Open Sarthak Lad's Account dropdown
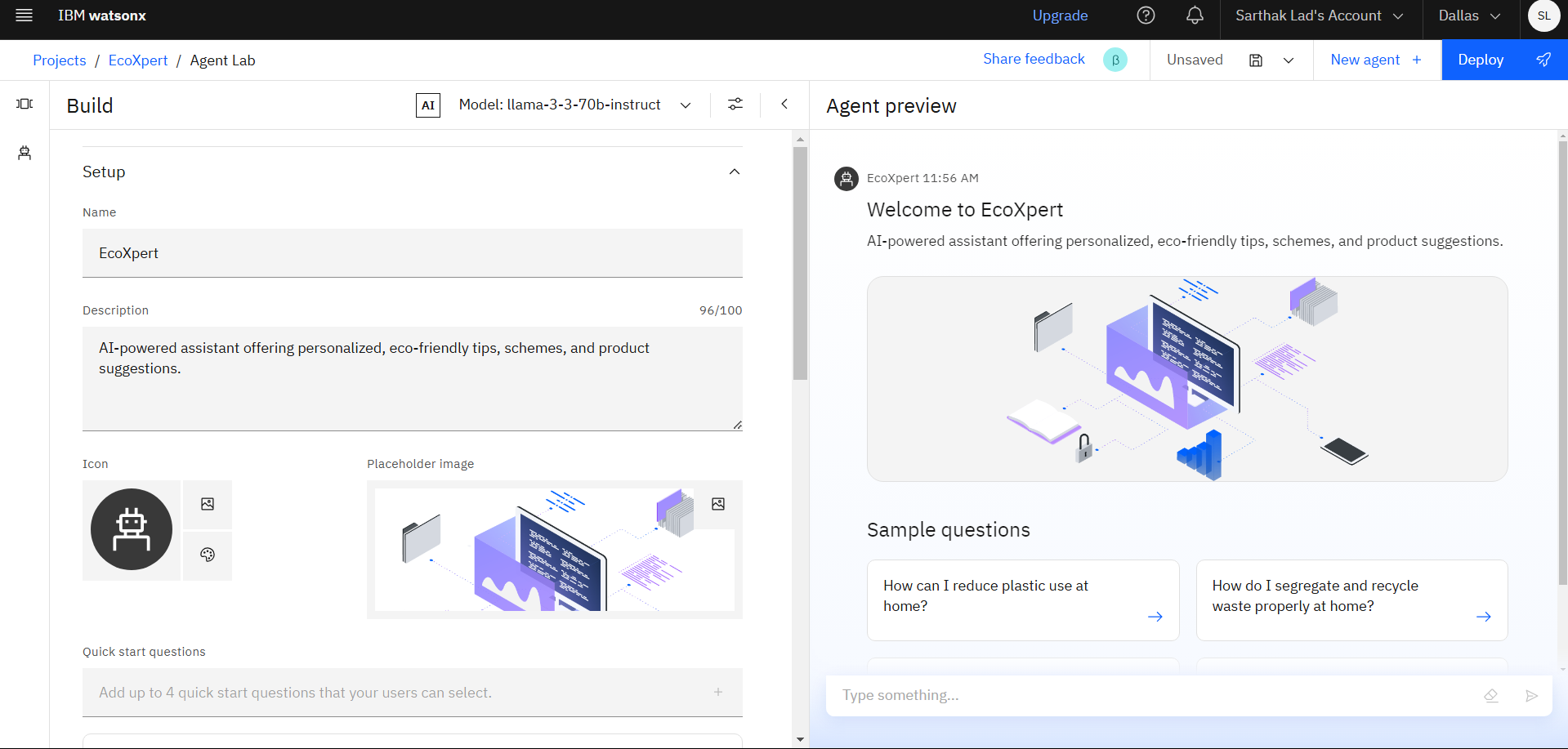This screenshot has width=1568, height=749. pyautogui.click(x=1320, y=16)
